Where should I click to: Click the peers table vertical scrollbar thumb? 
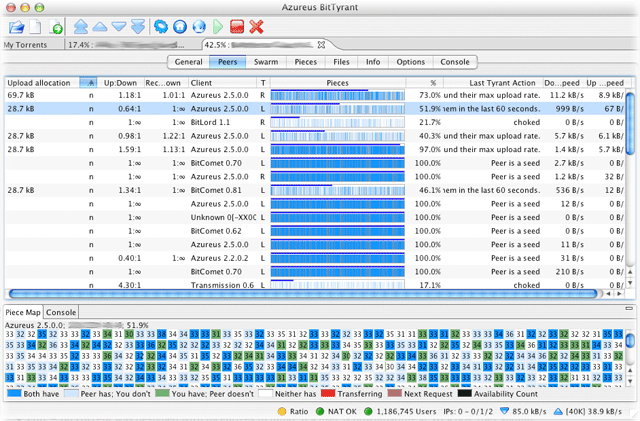630,123
